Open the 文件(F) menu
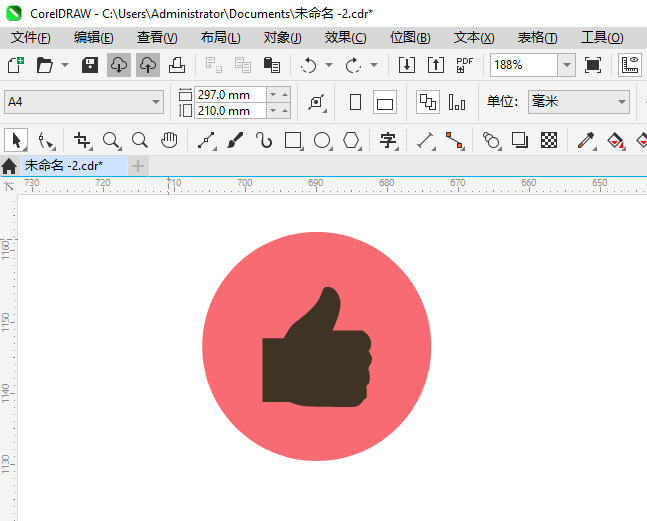 click(x=31, y=38)
